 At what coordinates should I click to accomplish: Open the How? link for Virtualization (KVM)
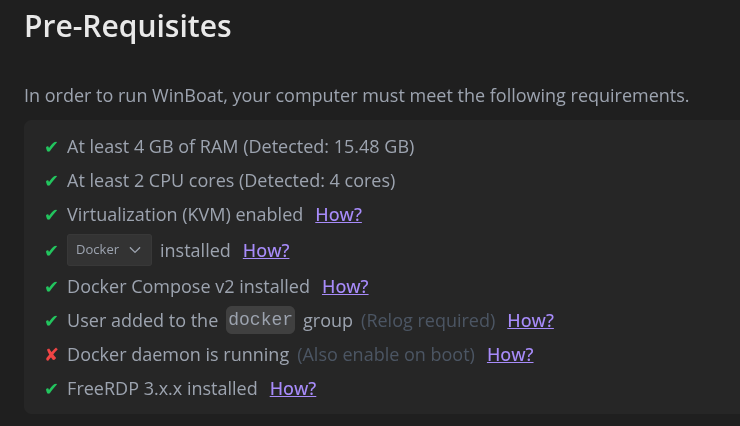(x=338, y=214)
